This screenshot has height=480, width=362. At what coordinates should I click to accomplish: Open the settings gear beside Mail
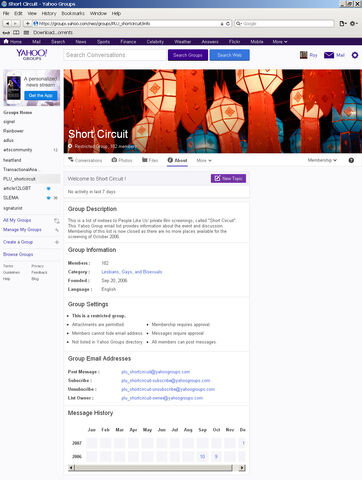click(355, 55)
